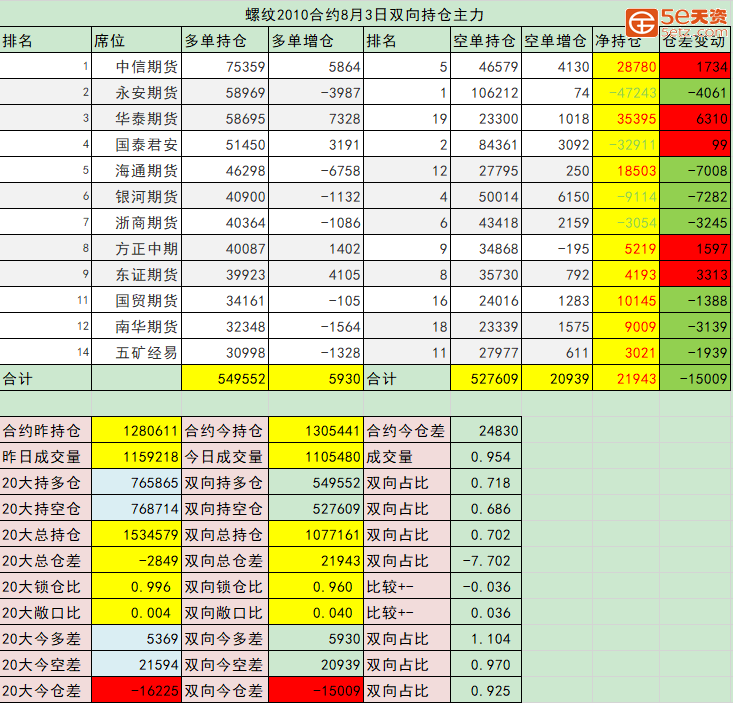
Task: Click the 空单增仓 column header
Action: point(555,41)
